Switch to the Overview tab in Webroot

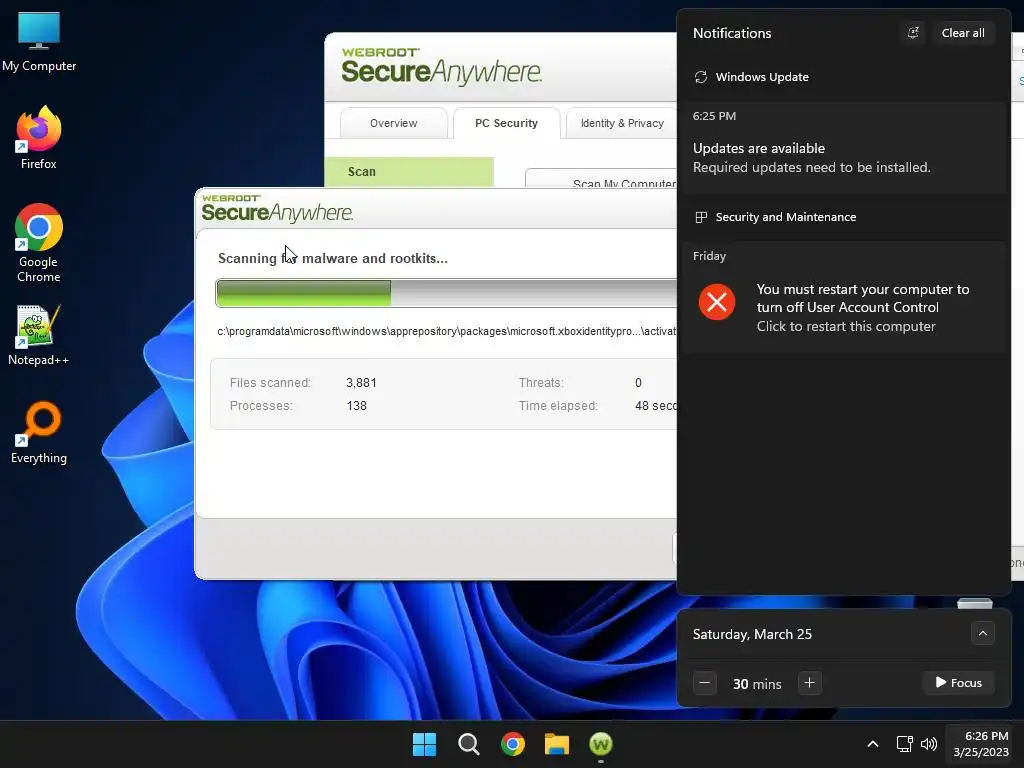[393, 123]
